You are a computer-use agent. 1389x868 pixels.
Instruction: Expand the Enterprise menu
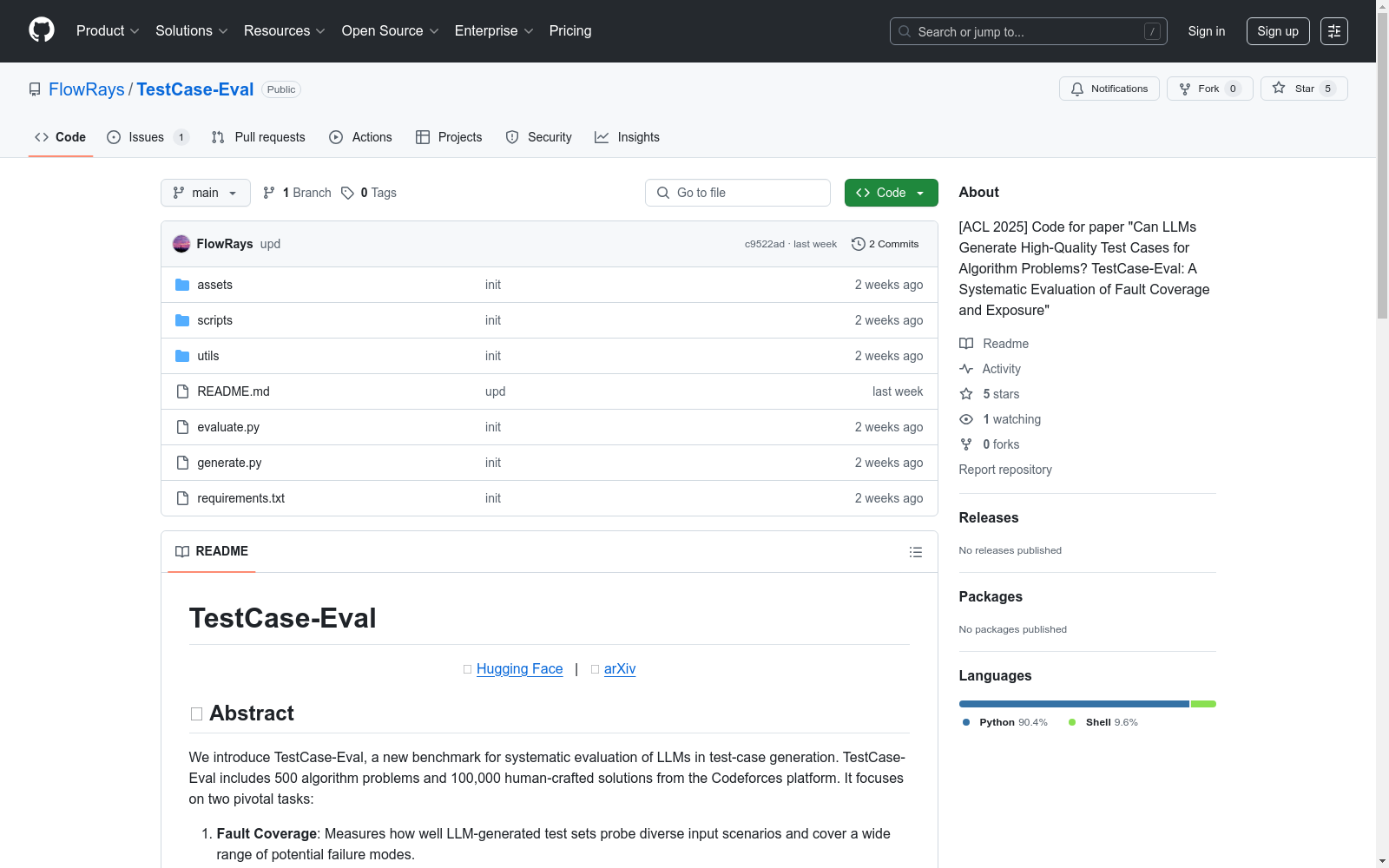[494, 30]
